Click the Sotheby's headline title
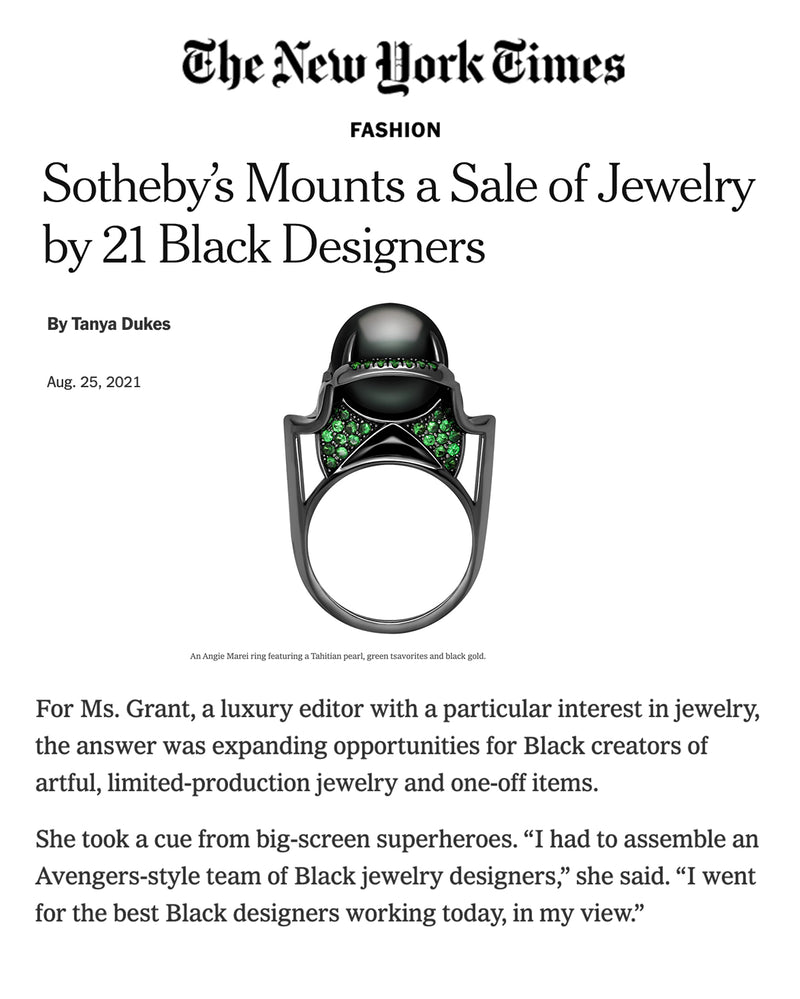This screenshot has height=999, width=800. pyautogui.click(x=398, y=217)
